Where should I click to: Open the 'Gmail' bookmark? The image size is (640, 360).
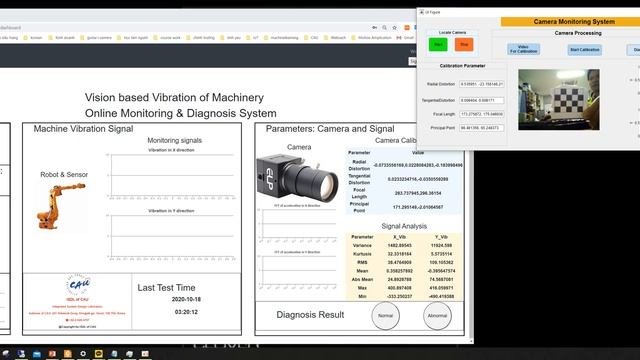click(x=405, y=38)
